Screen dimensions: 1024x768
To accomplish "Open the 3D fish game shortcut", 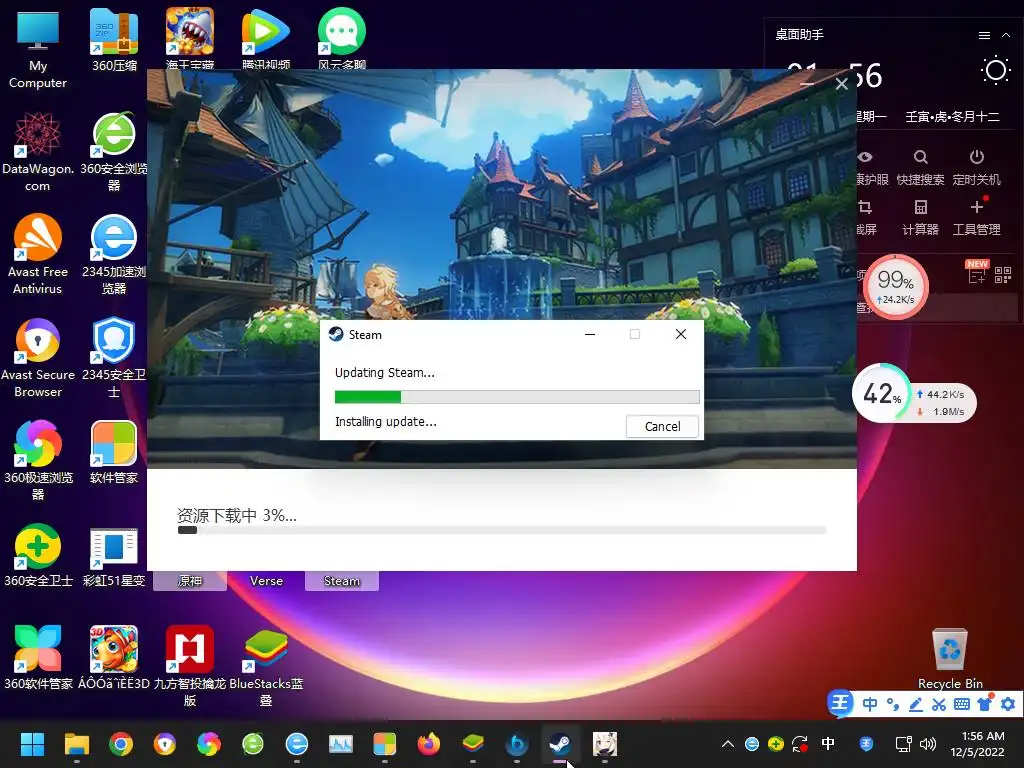I will [x=114, y=658].
